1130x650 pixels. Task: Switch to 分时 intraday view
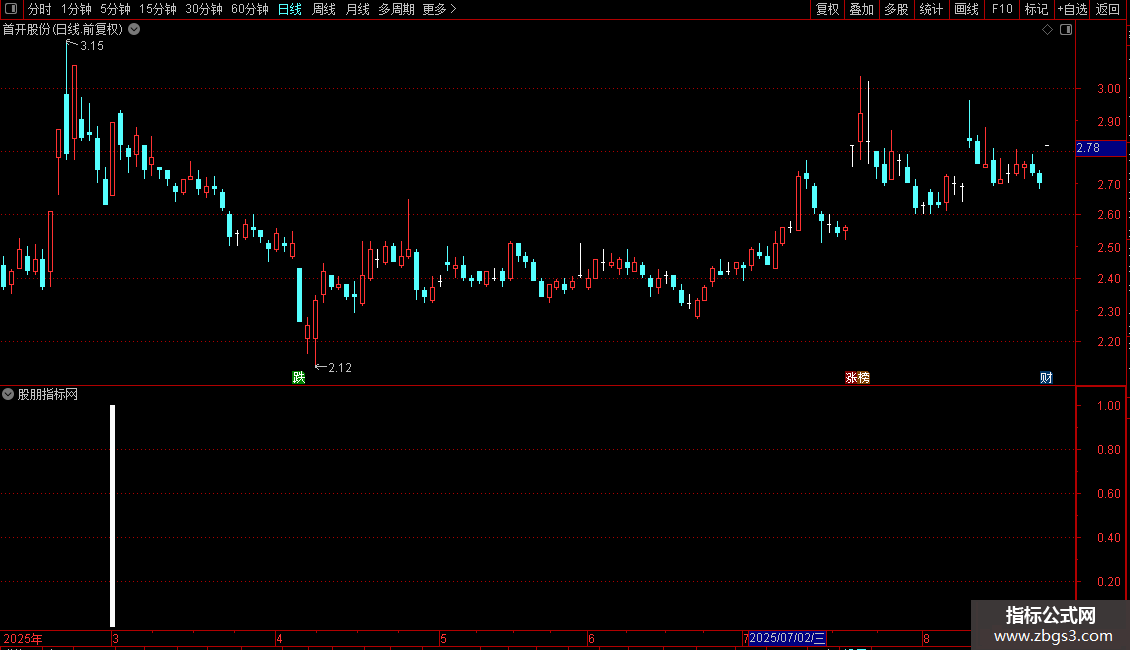(40, 9)
